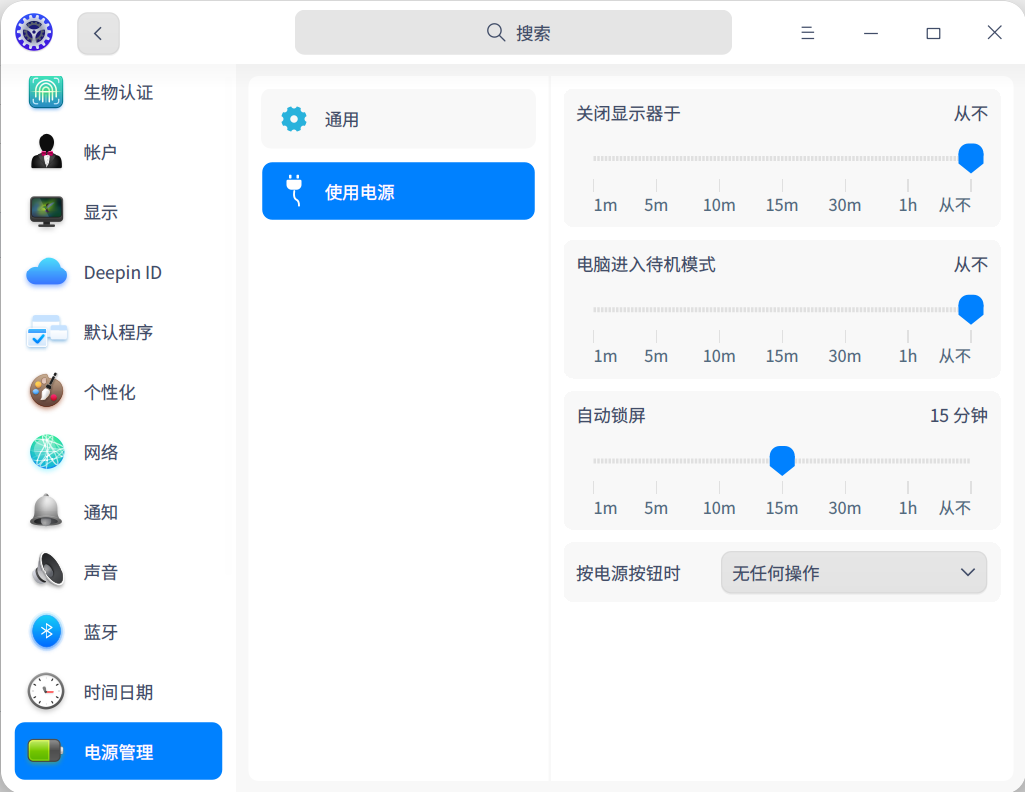1025x792 pixels.
Task: Expand the power button action dropdown
Action: [x=853, y=573]
